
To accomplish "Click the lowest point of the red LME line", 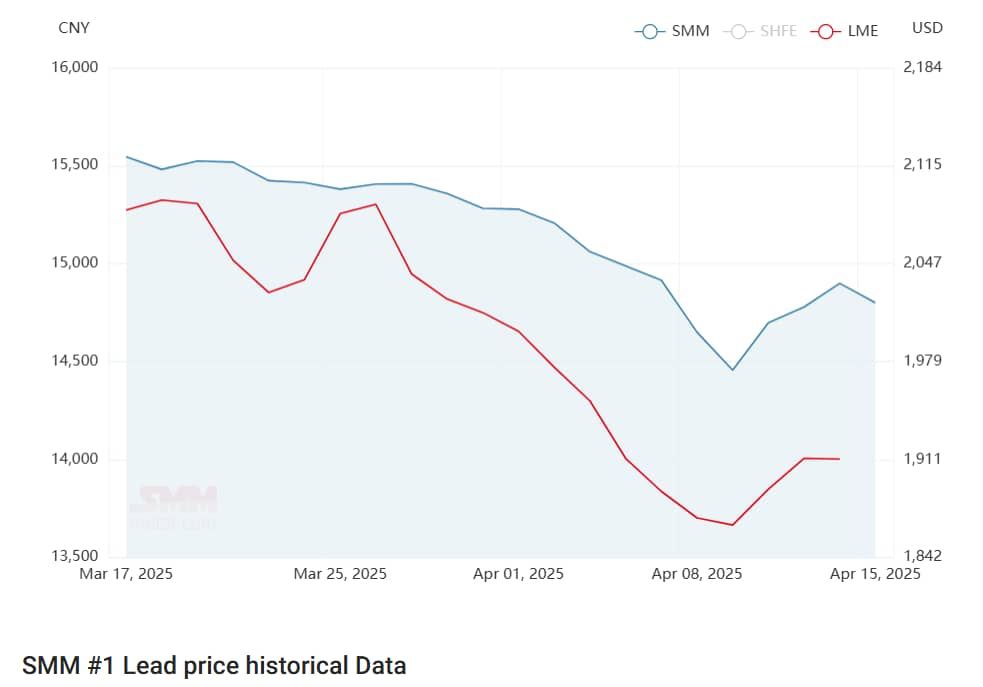I will tap(733, 525).
